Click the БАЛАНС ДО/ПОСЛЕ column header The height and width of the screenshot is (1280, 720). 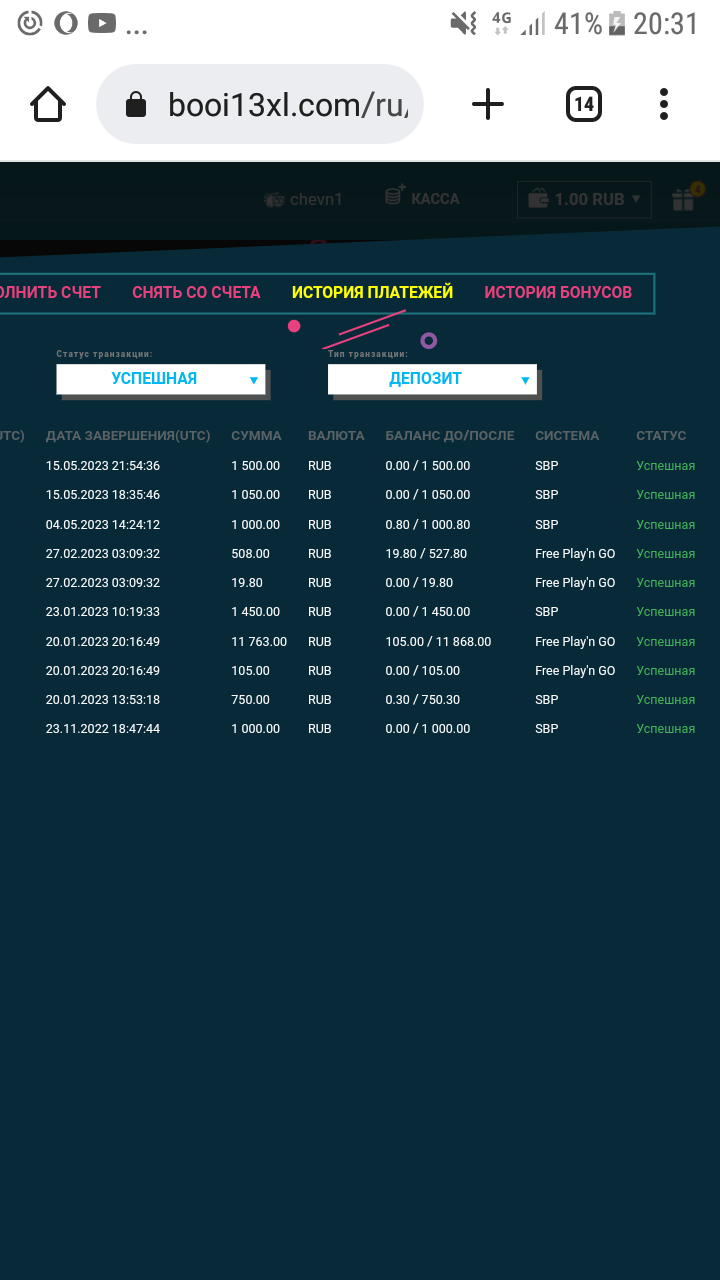[x=450, y=436]
